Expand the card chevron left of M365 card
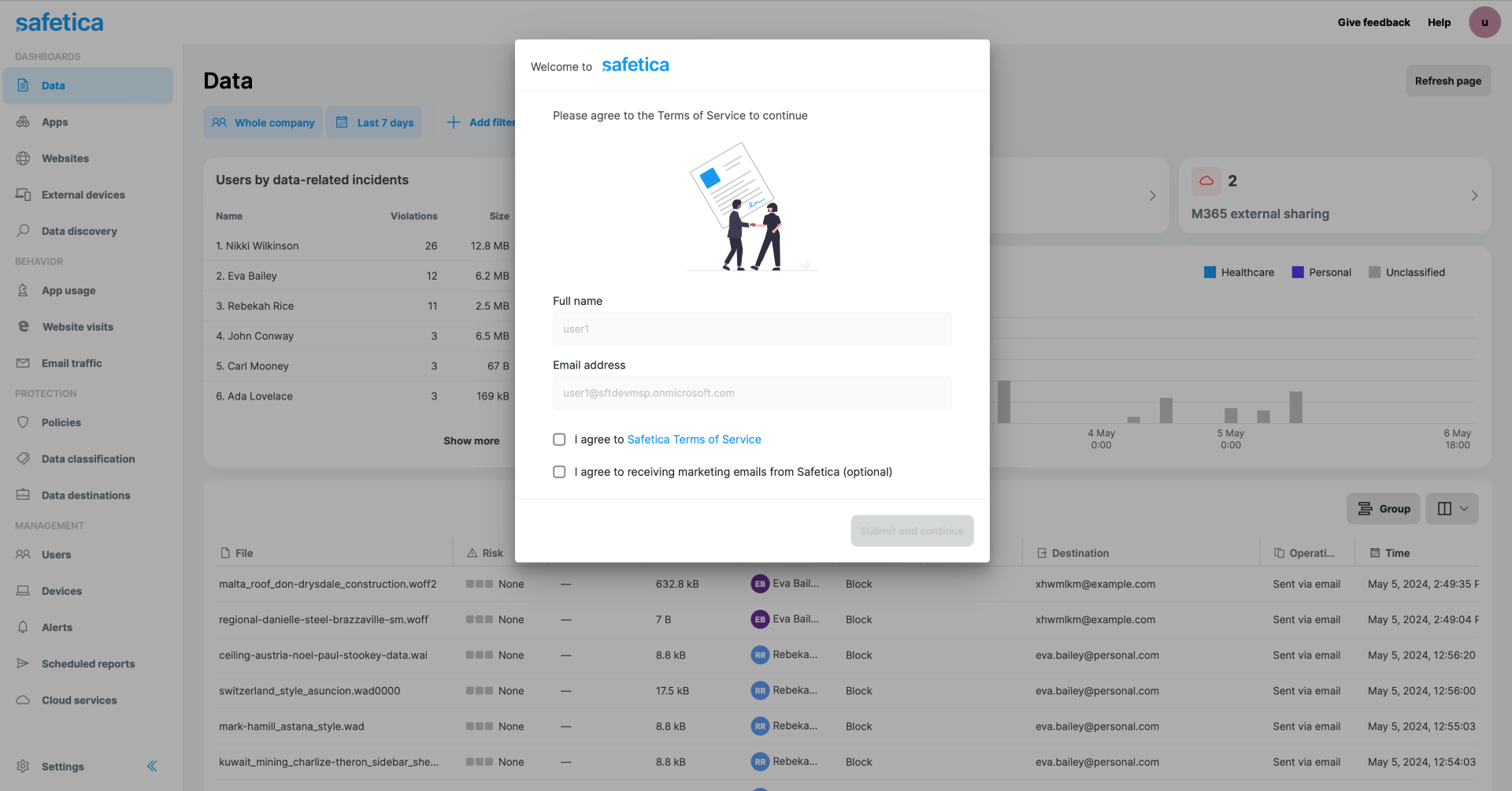This screenshot has width=1512, height=791. pyautogui.click(x=1152, y=195)
